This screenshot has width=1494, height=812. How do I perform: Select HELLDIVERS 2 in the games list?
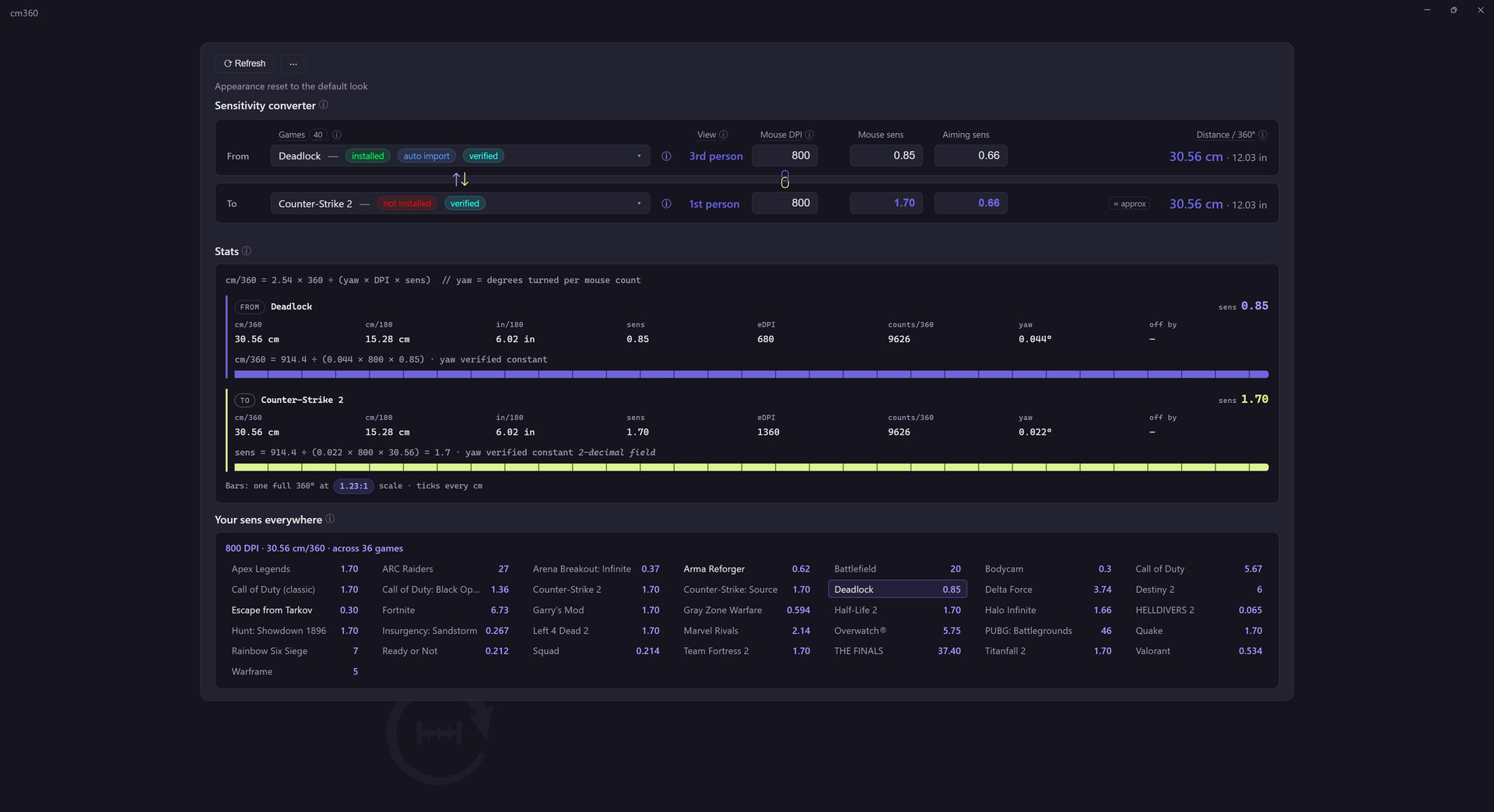[x=1199, y=611]
